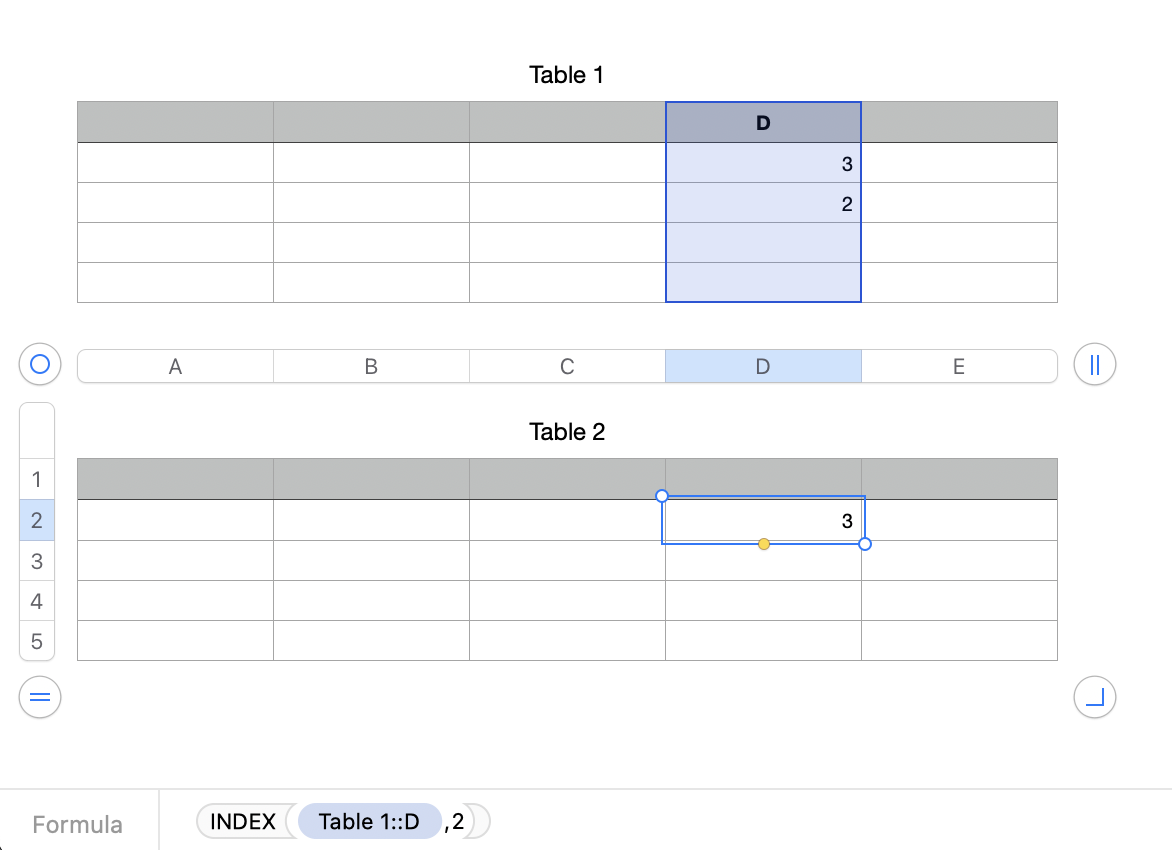Select column C header tab
Image resolution: width=1172 pixels, height=850 pixels.
(567, 366)
